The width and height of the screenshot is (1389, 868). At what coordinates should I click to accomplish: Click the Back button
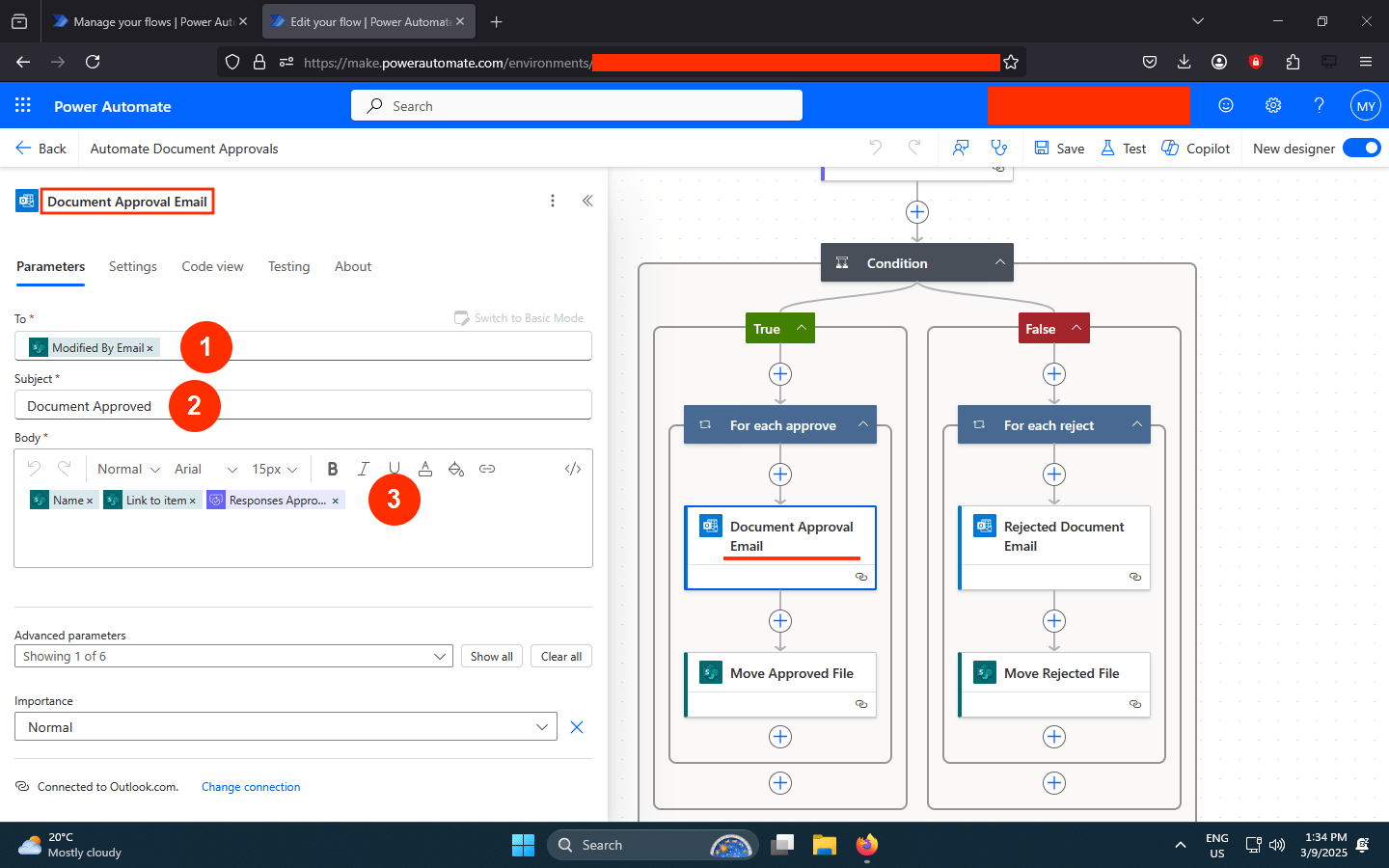tap(41, 148)
